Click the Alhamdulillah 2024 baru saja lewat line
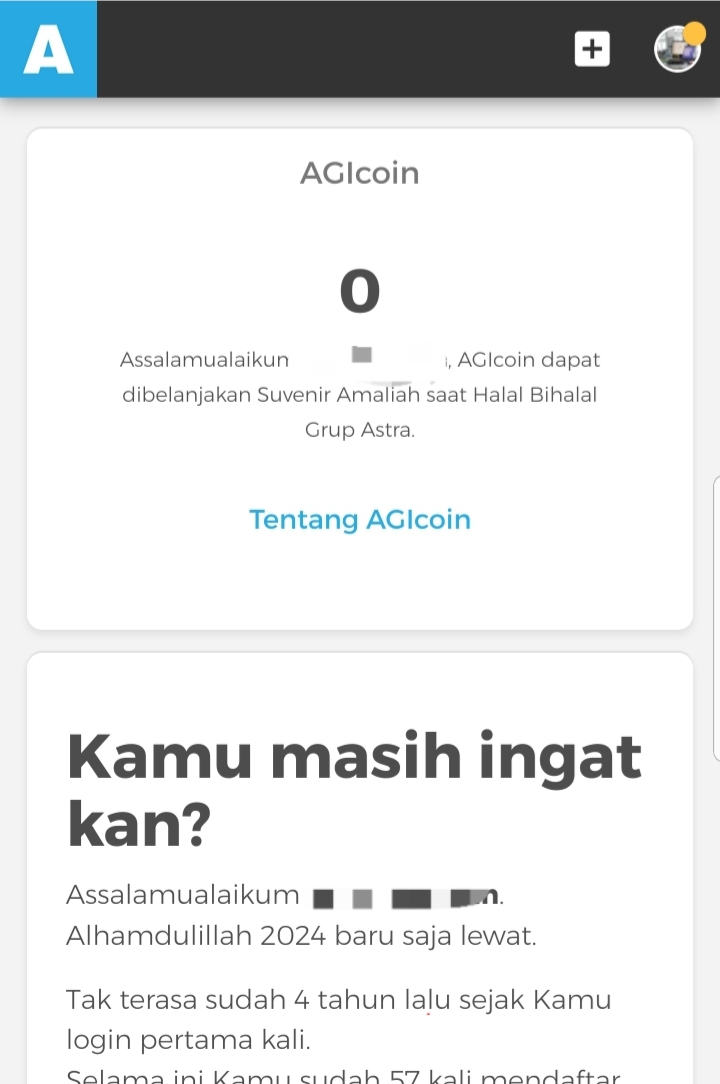 pos(302,936)
